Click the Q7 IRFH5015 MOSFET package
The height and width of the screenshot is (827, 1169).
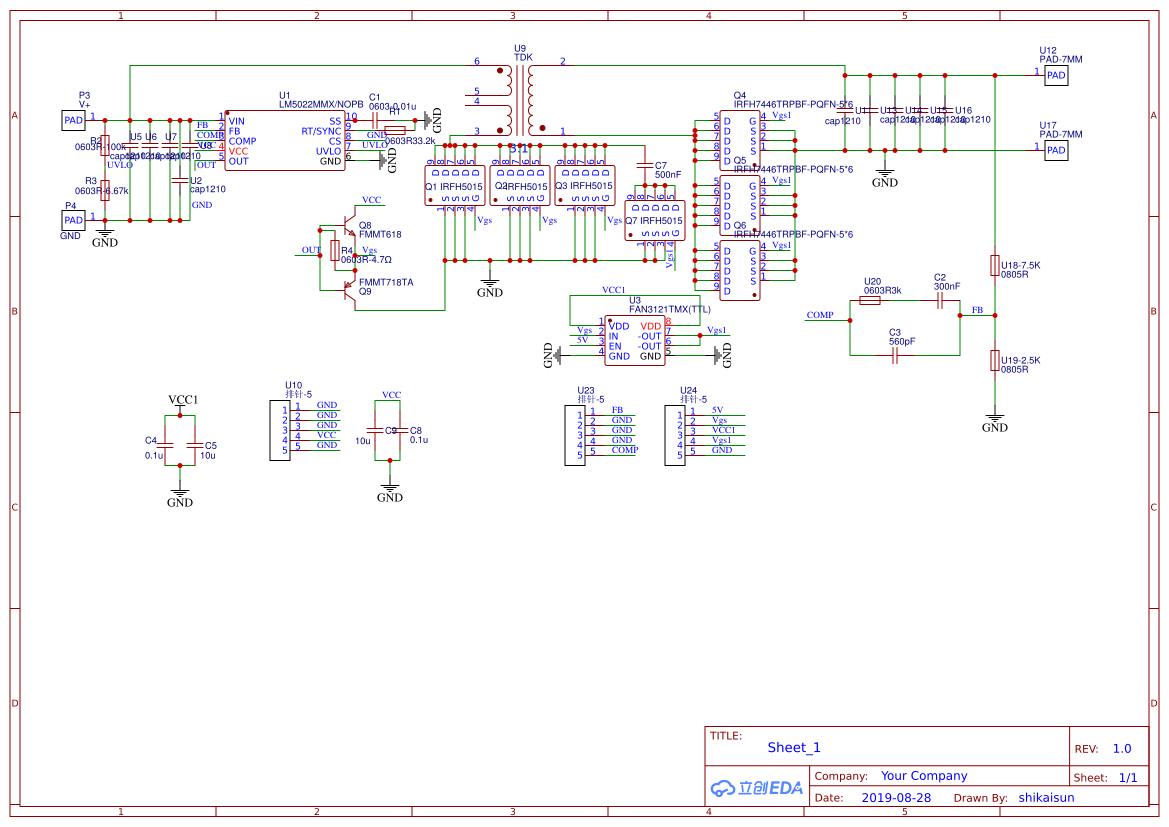coord(655,220)
